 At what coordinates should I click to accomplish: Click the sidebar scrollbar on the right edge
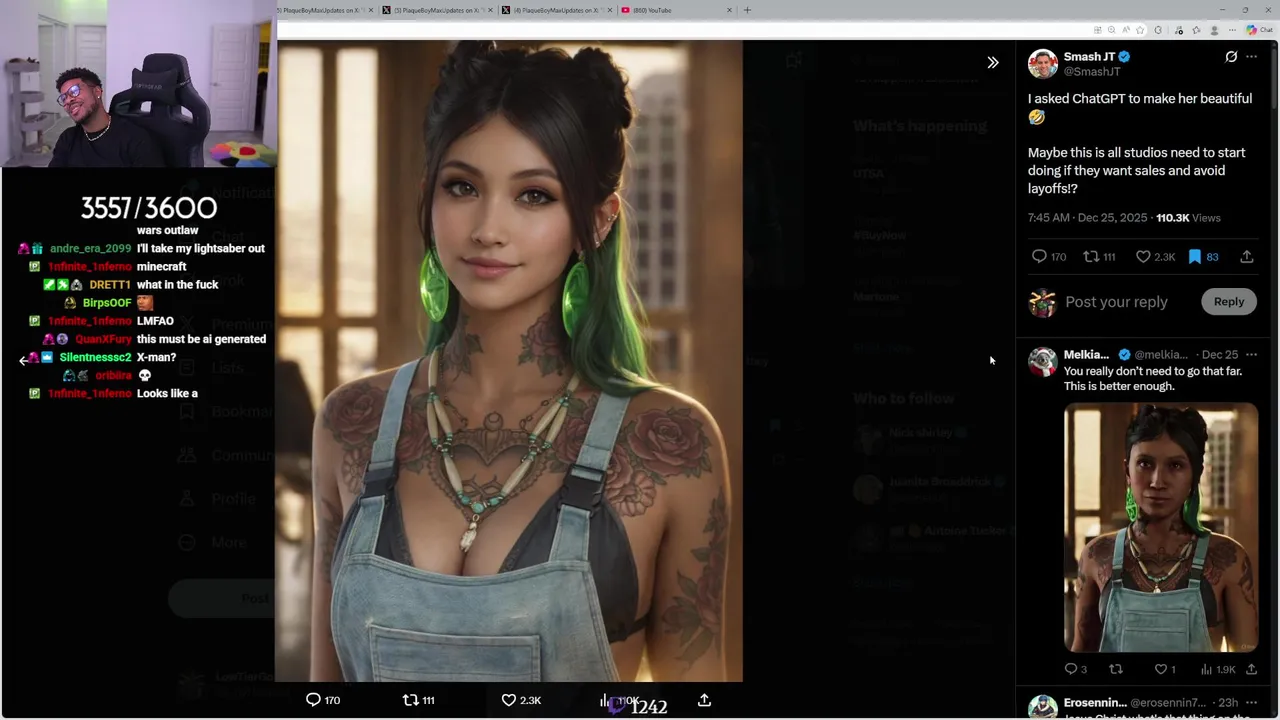[1276, 80]
